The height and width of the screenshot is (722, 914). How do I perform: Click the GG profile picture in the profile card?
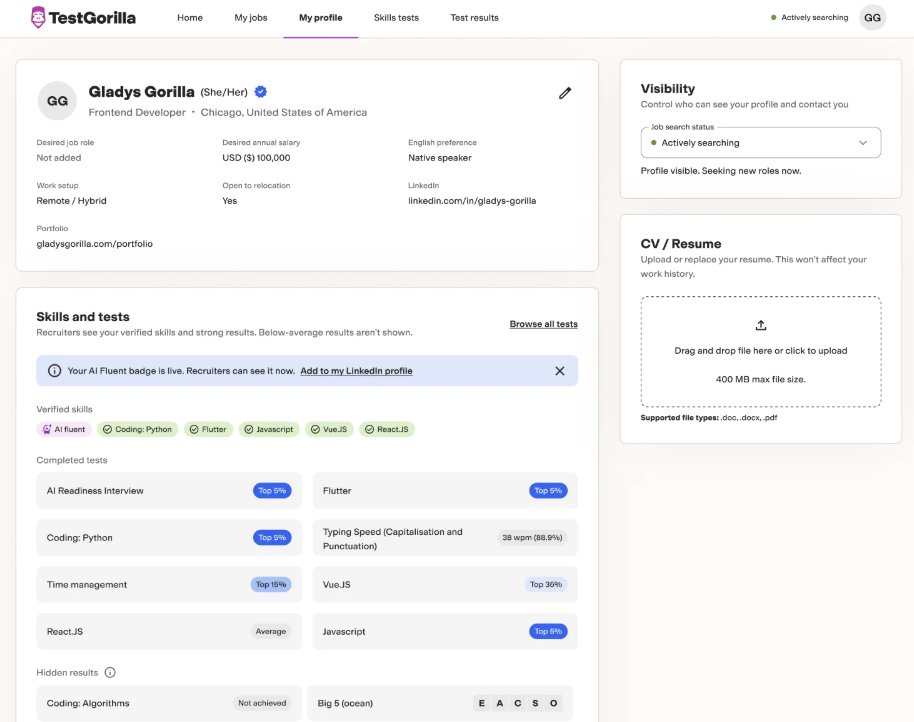tap(57, 101)
